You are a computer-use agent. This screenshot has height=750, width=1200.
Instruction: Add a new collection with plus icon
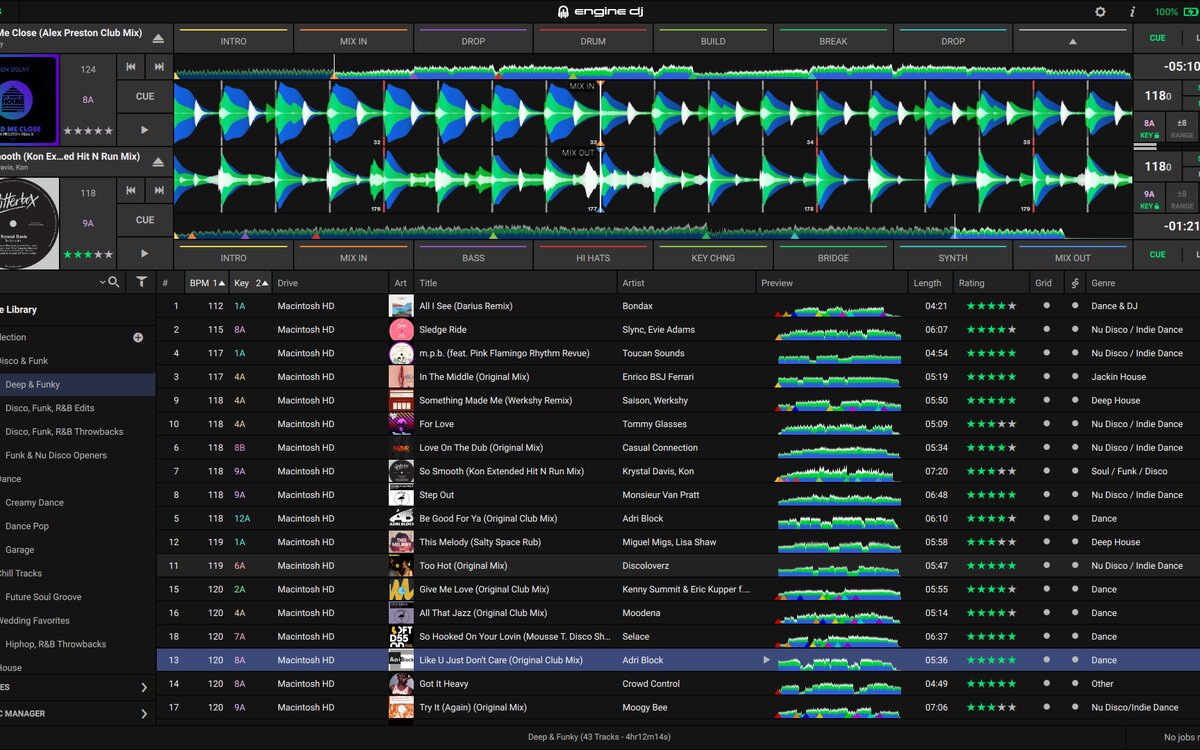(138, 337)
